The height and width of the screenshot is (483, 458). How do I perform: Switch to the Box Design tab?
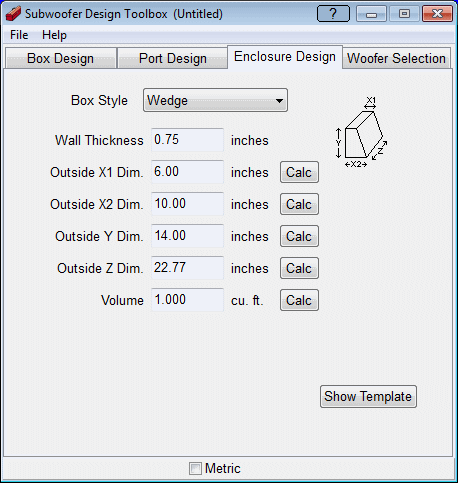[x=60, y=58]
